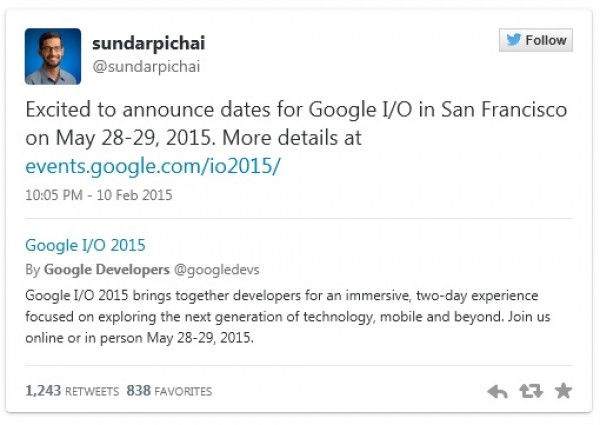Click the card description about two-day experience
Screen dimensions: 600x425
point(288,317)
